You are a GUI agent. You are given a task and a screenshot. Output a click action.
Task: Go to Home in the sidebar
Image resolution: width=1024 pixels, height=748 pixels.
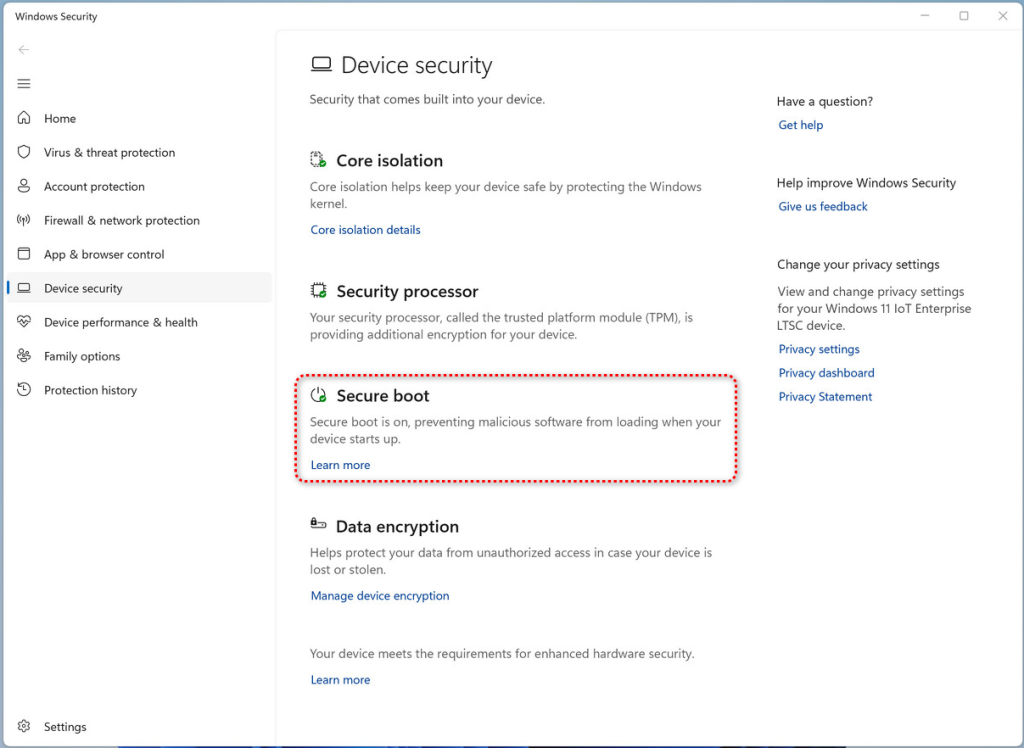pos(139,118)
